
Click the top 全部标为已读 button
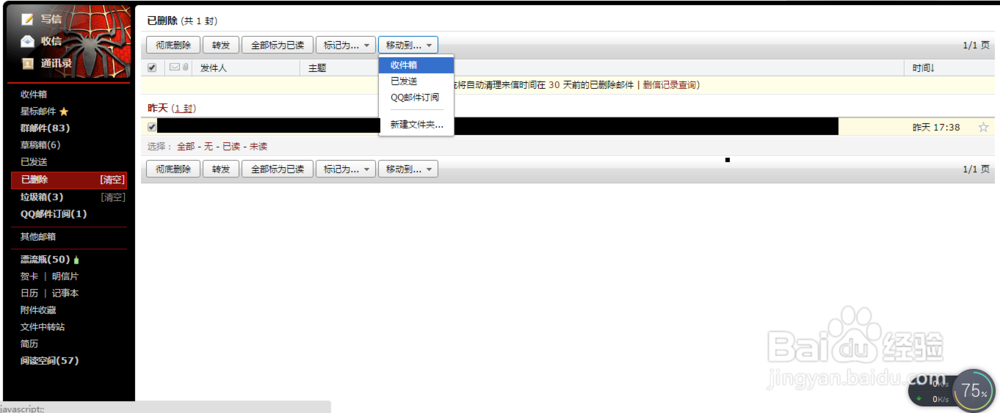tap(277, 45)
